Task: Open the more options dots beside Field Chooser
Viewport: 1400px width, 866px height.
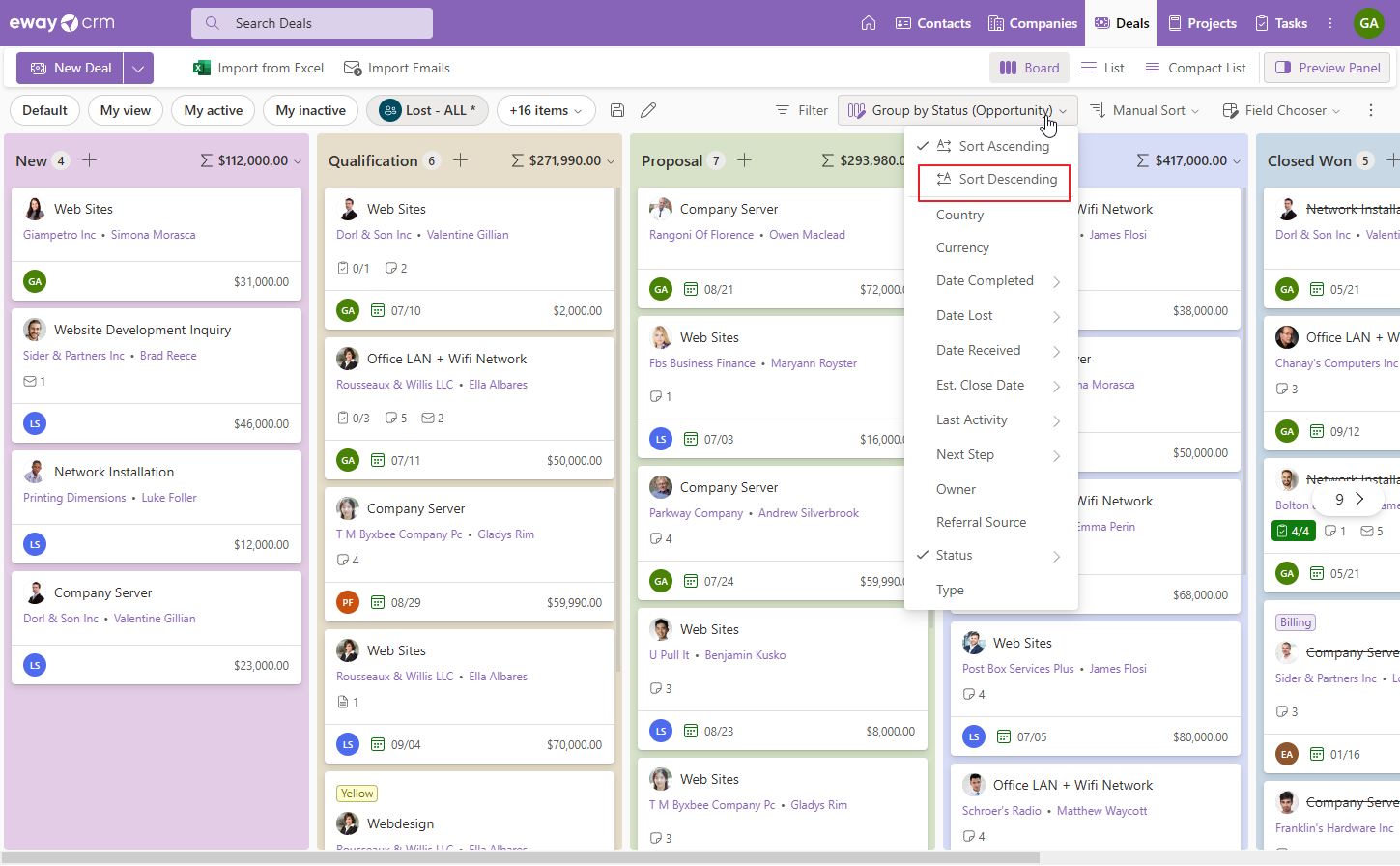Action: coord(1371,110)
